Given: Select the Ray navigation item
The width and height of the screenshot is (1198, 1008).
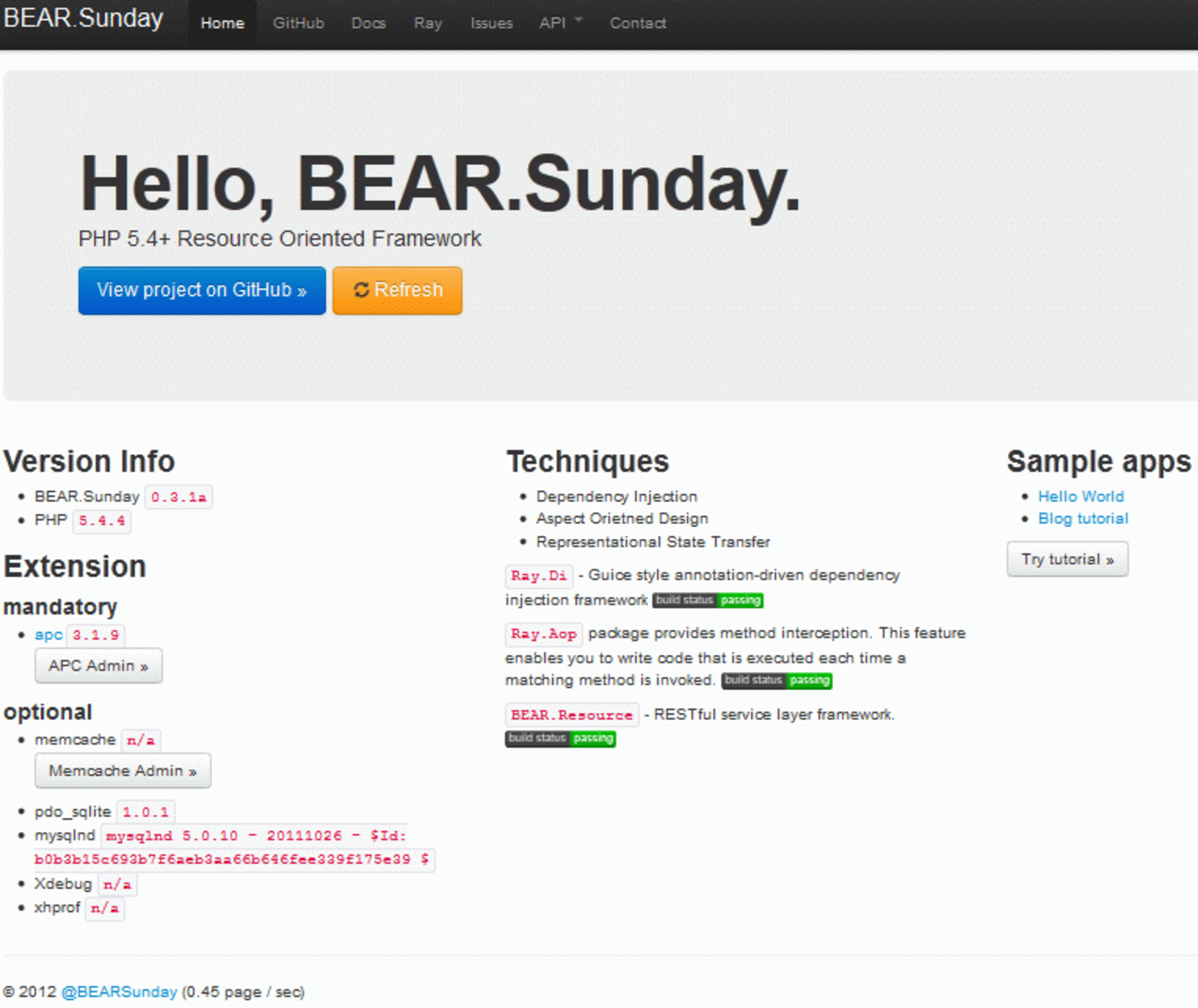Looking at the screenshot, I should (x=428, y=23).
